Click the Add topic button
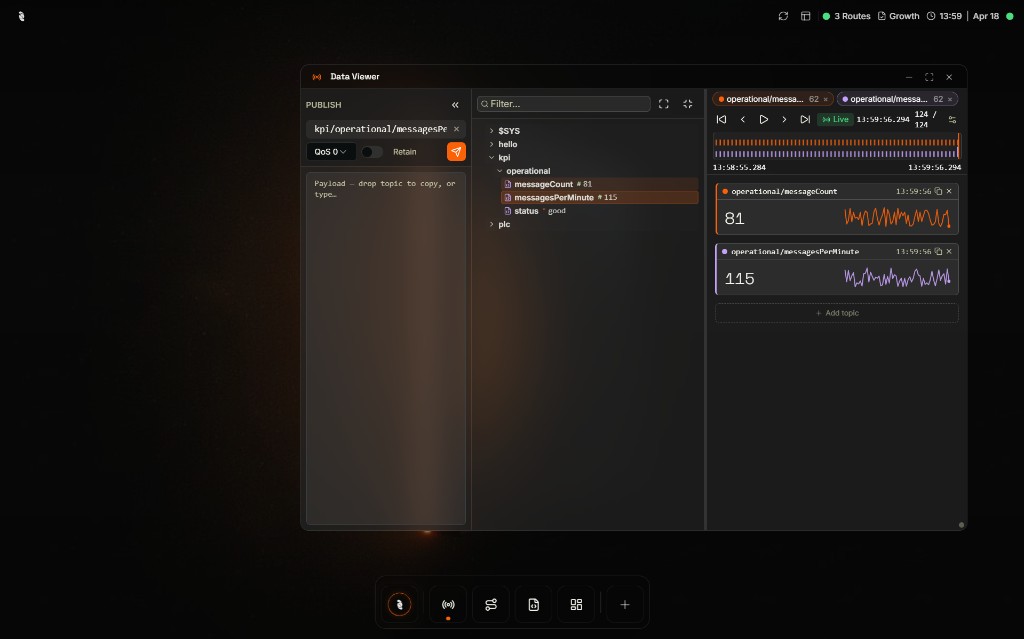This screenshot has width=1024, height=639. click(837, 313)
